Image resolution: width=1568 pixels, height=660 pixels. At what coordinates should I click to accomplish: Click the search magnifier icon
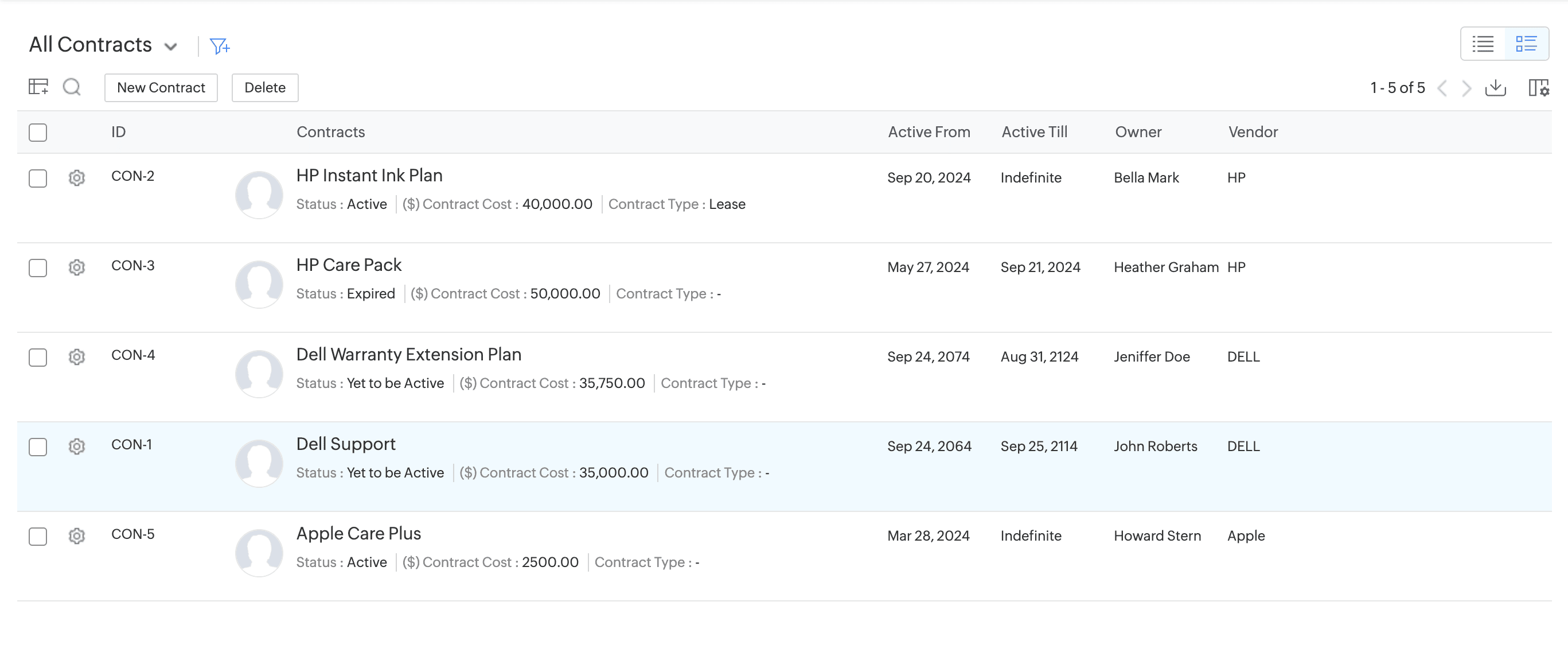pyautogui.click(x=72, y=87)
